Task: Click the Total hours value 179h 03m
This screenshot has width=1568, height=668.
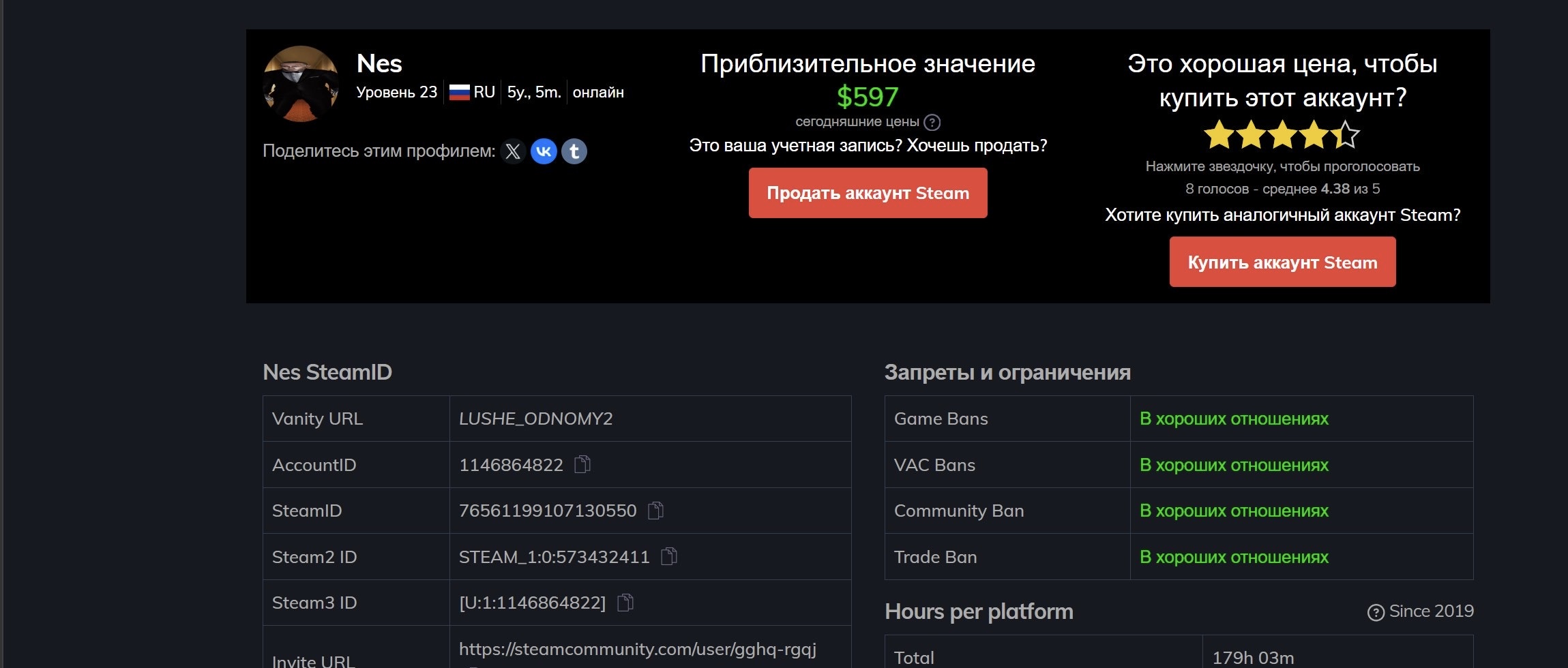Action: click(1253, 658)
